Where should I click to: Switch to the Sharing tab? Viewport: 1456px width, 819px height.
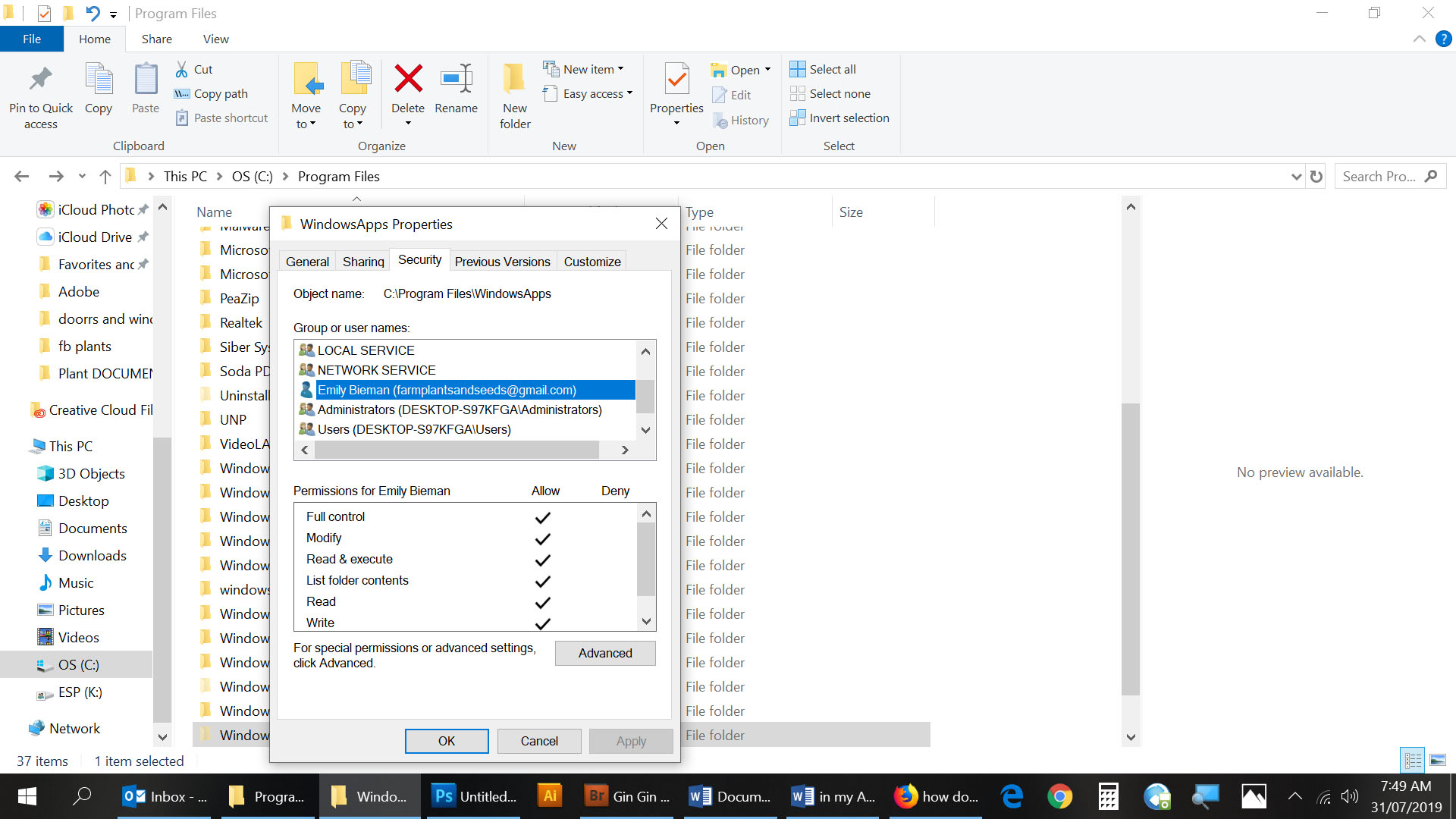(x=363, y=261)
